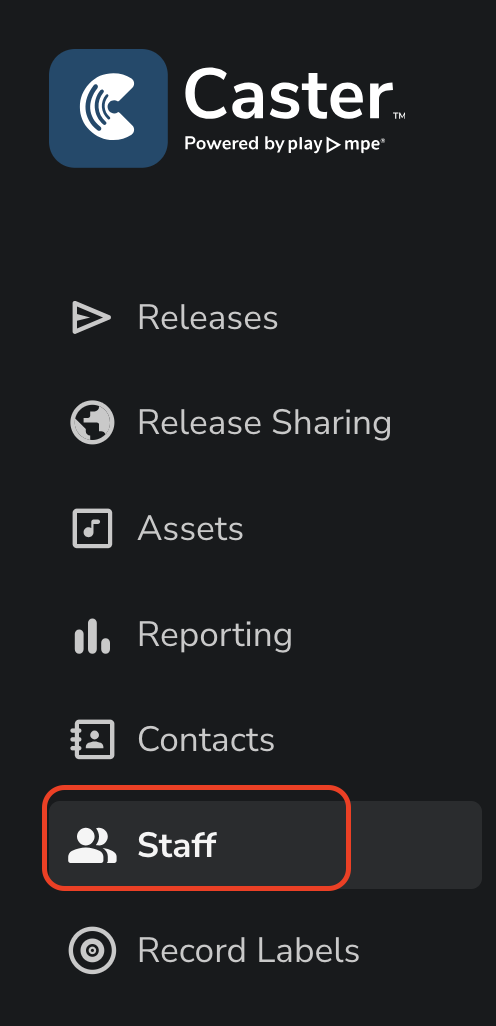Screen dimensions: 496x1026
Task: Click the TM symbol beside Caster
Action: point(399,116)
